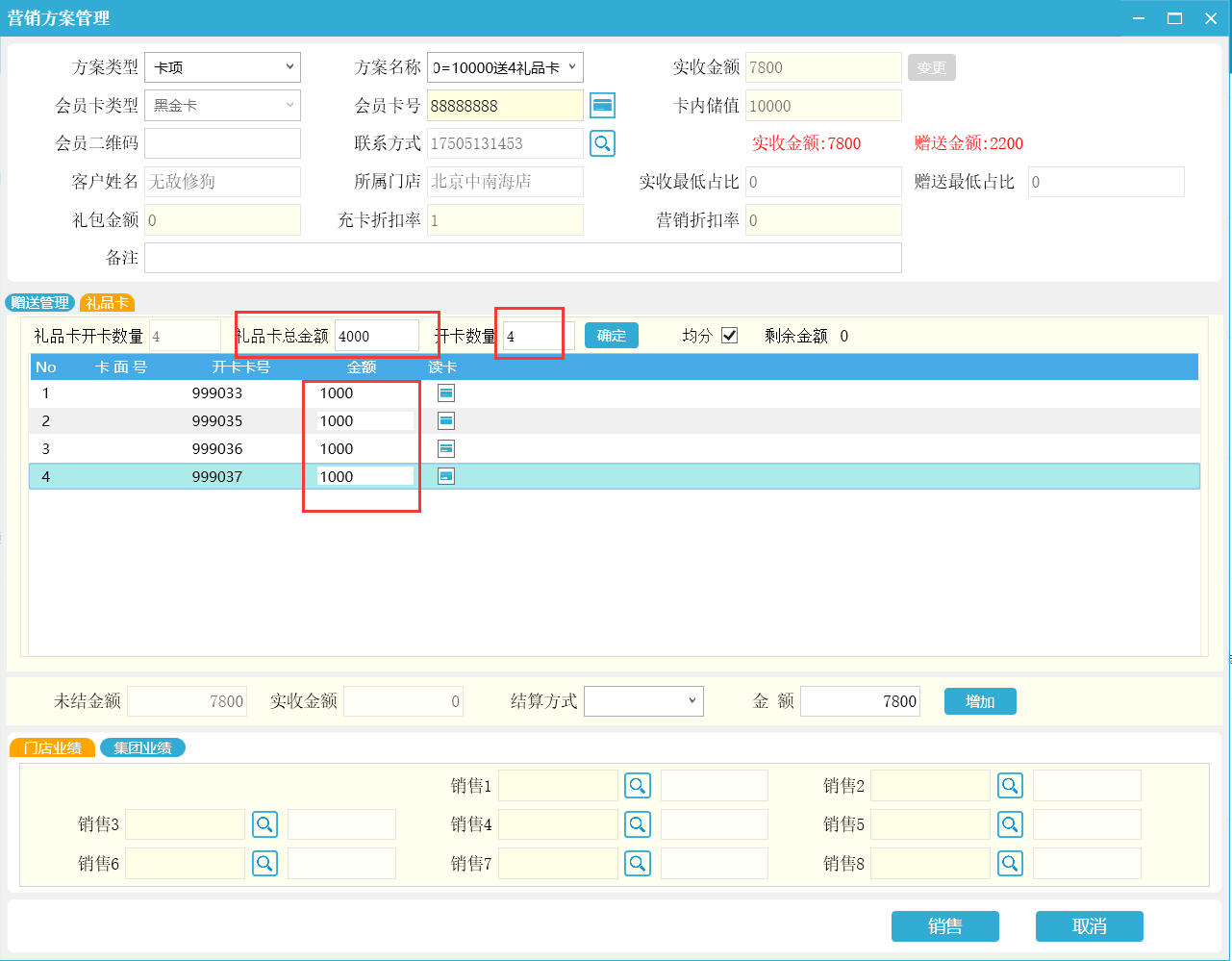
Task: Switch to the 赠送管理 tab
Action: [40, 303]
